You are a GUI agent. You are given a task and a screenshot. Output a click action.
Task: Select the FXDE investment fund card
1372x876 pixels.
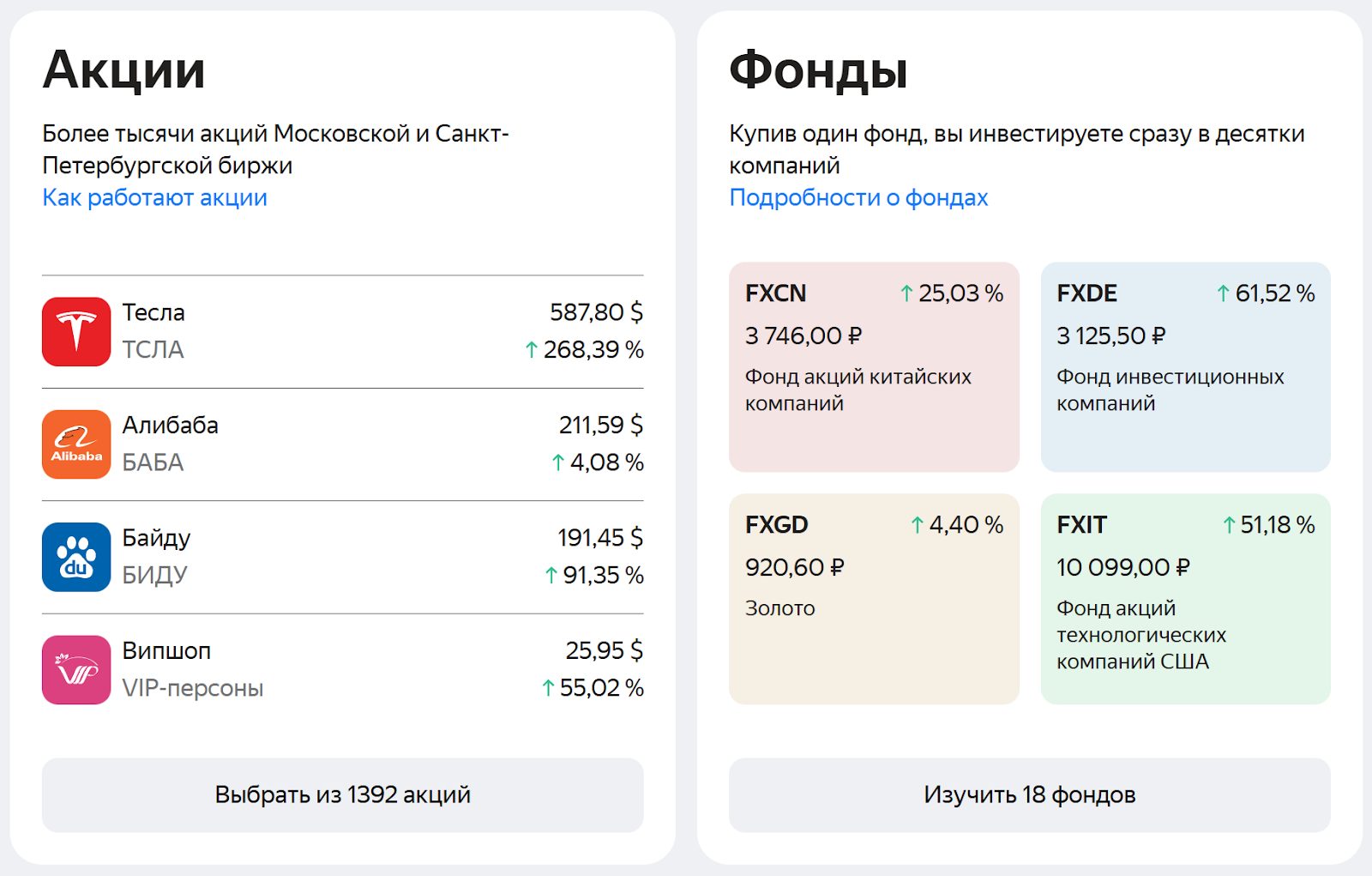coord(1184,365)
